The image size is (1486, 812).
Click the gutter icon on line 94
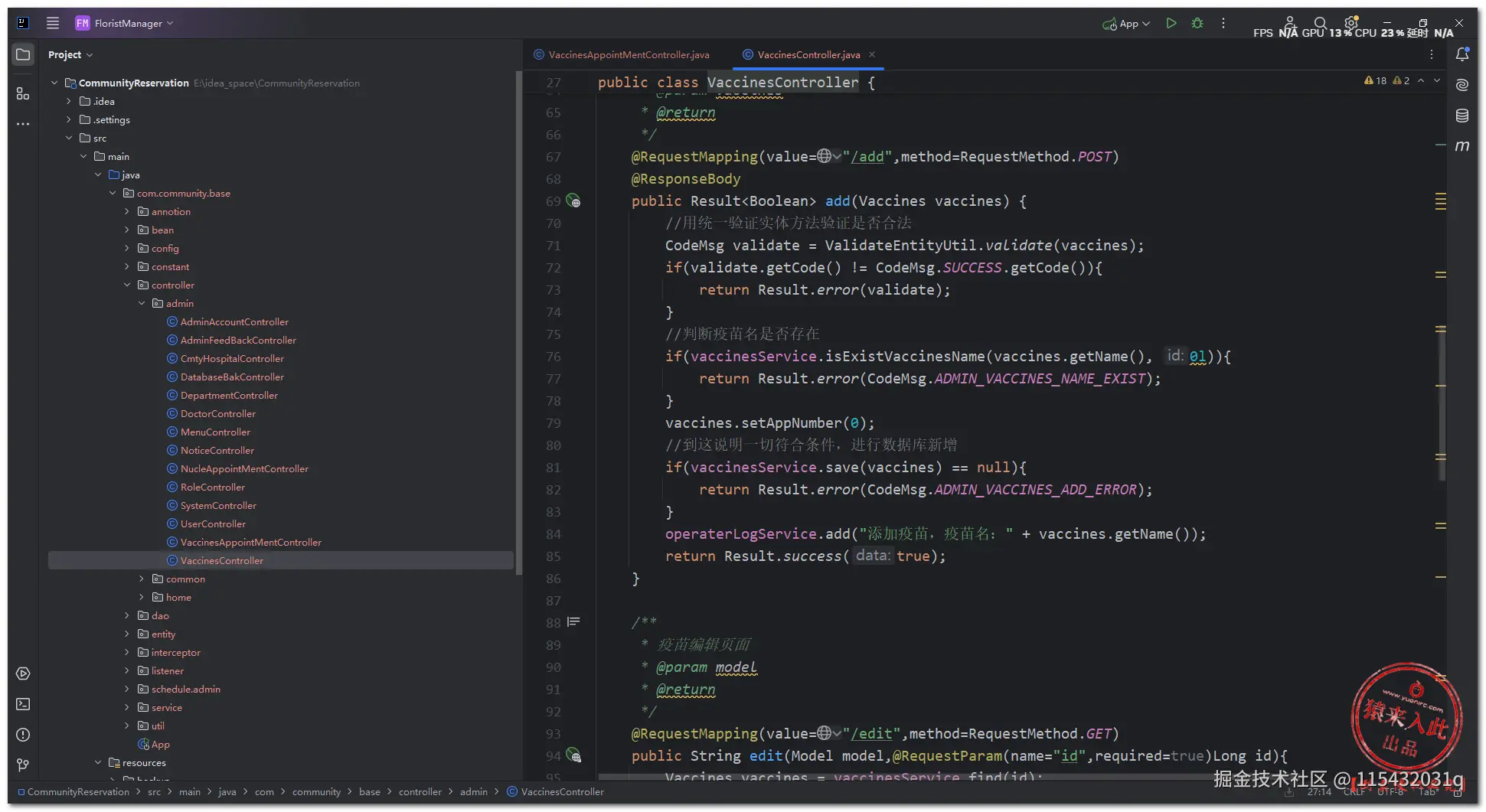click(573, 756)
